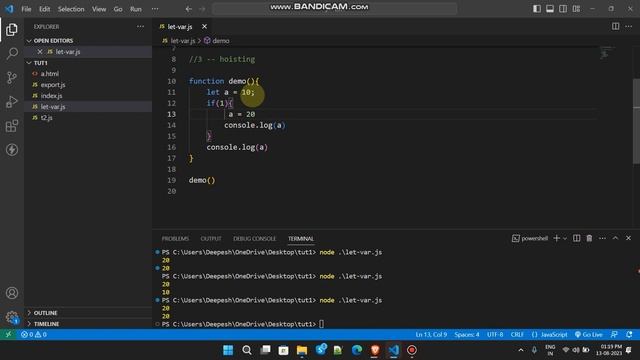The image size is (640, 360).
Task: Click Ln 13, Col 9 in status bar
Action: (x=431, y=335)
